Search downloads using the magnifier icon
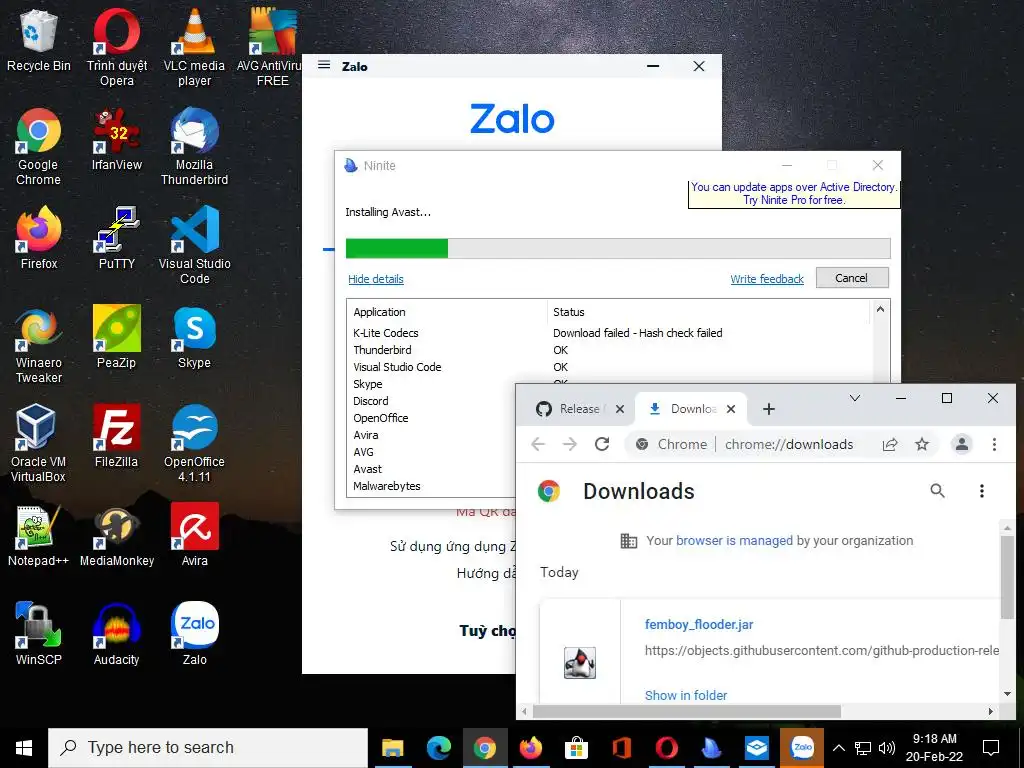Viewport: 1024px width, 768px height. [937, 490]
